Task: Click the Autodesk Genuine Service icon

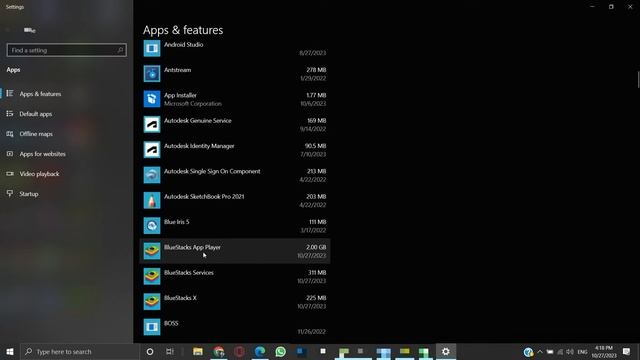Action: [152, 124]
